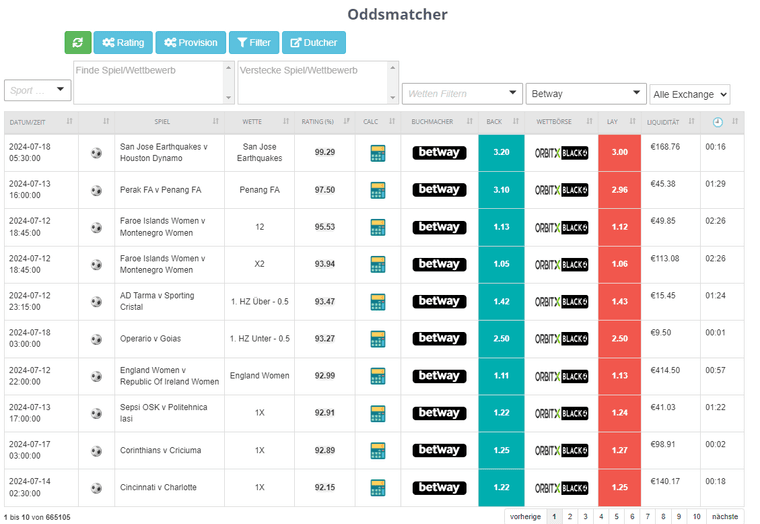The height and width of the screenshot is (524, 760).
Task: Go to page 2
Action: 570,517
